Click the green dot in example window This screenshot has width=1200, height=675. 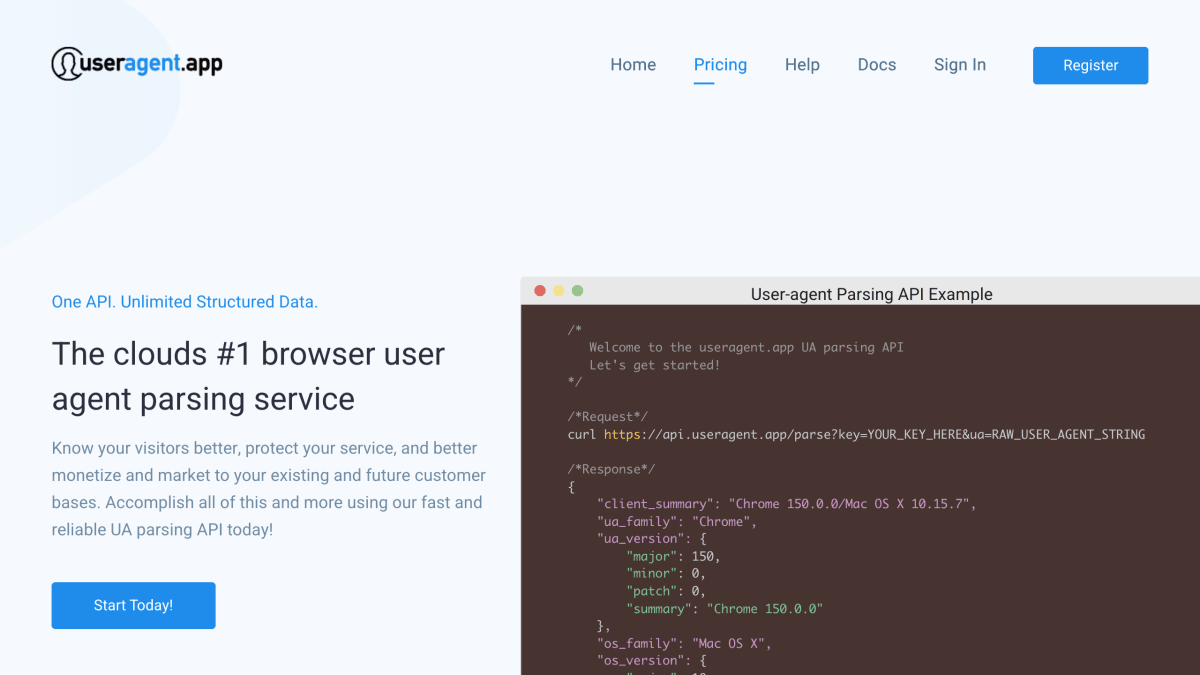577,291
